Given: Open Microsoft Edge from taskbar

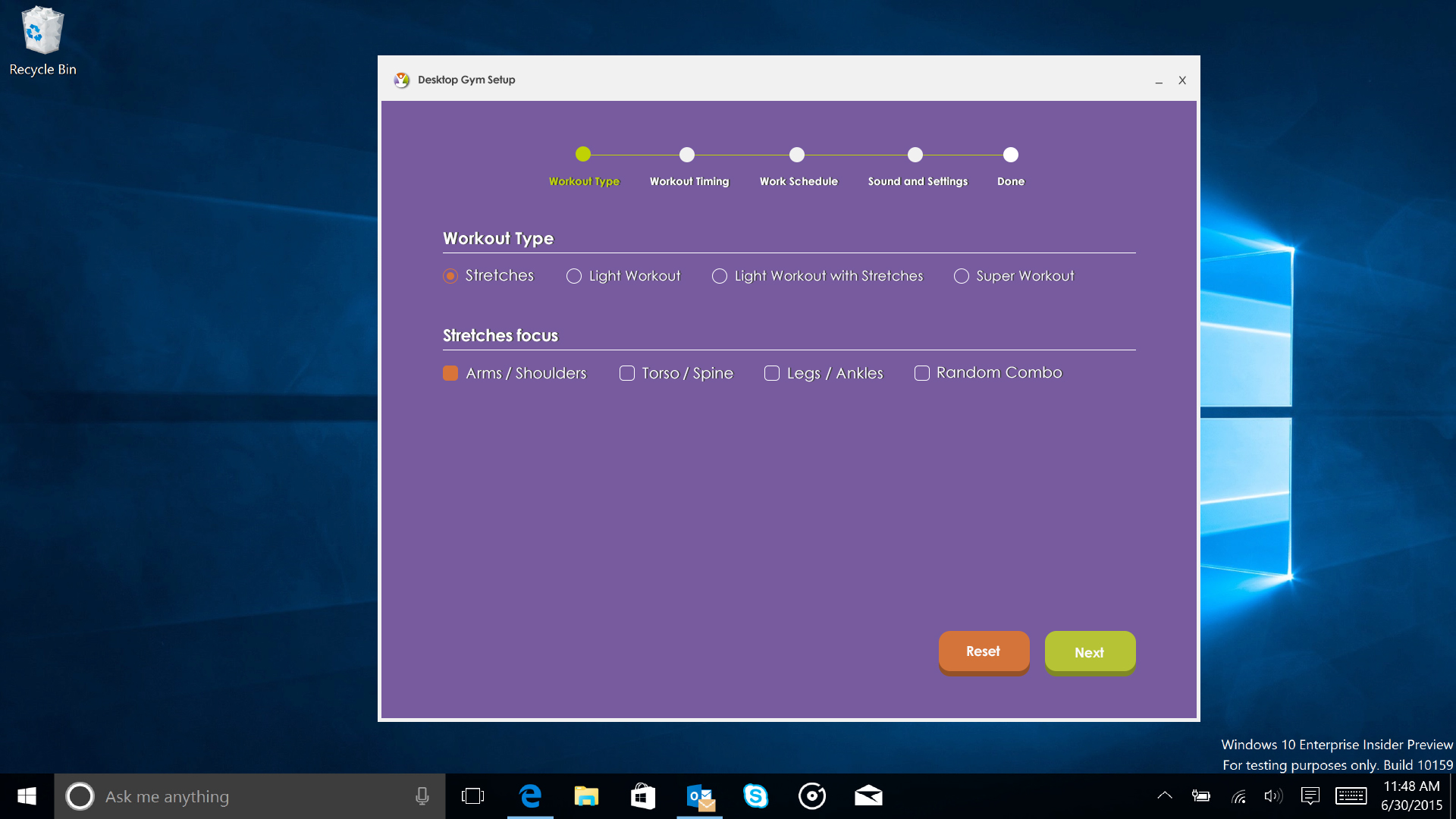Looking at the screenshot, I should click(530, 796).
